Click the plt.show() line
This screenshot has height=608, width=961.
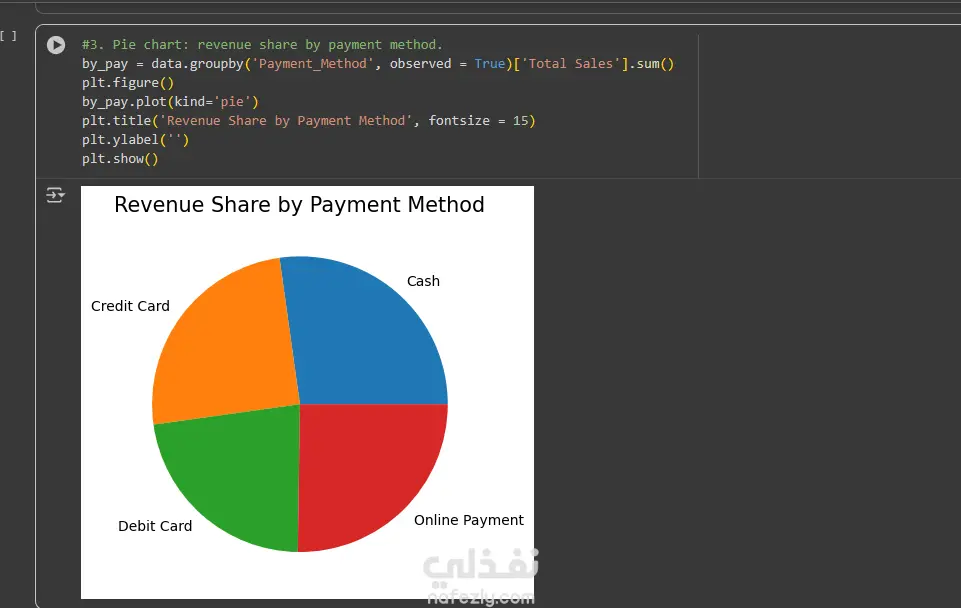pos(120,159)
